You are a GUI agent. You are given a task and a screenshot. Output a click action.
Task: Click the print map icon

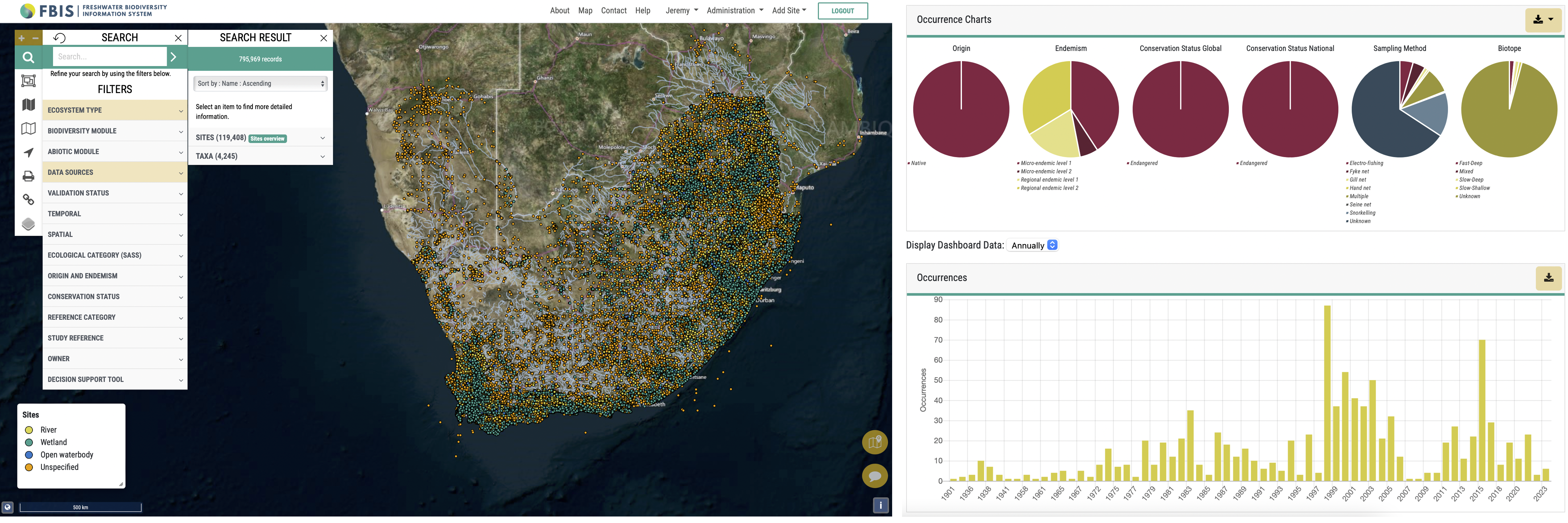pyautogui.click(x=28, y=177)
